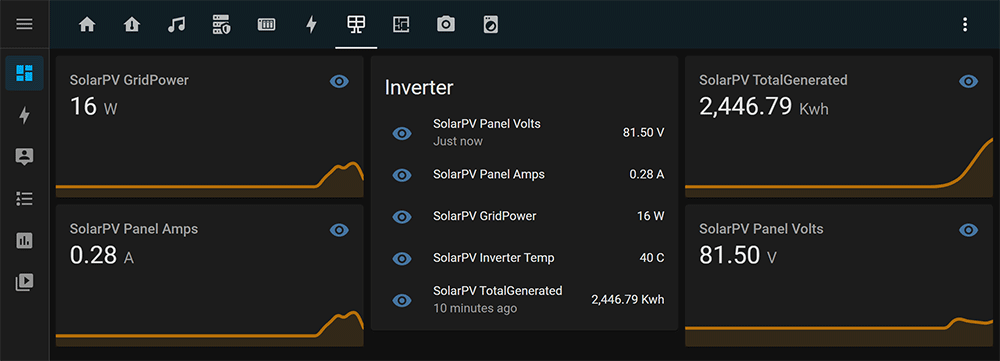1000x361 pixels.
Task: Click the large 0.28 A reading on card
Action: [101, 256]
